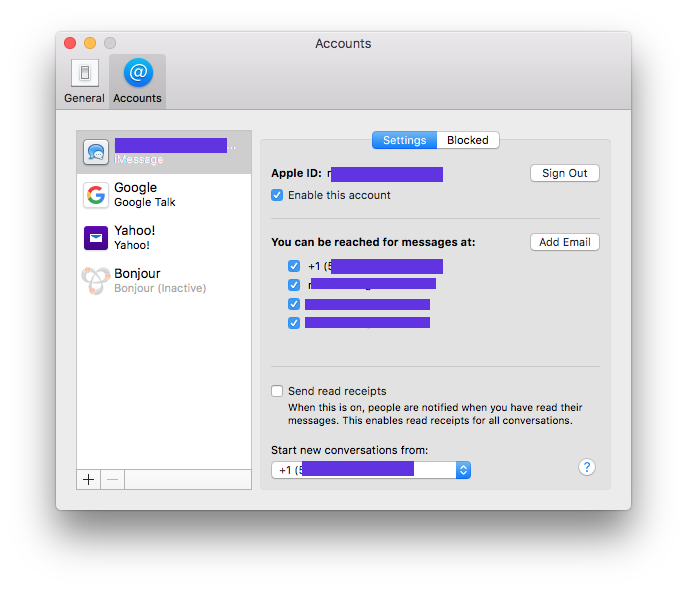Screen dimensions: 687x590
Task: Enable Send read receipts
Action: coord(277,391)
